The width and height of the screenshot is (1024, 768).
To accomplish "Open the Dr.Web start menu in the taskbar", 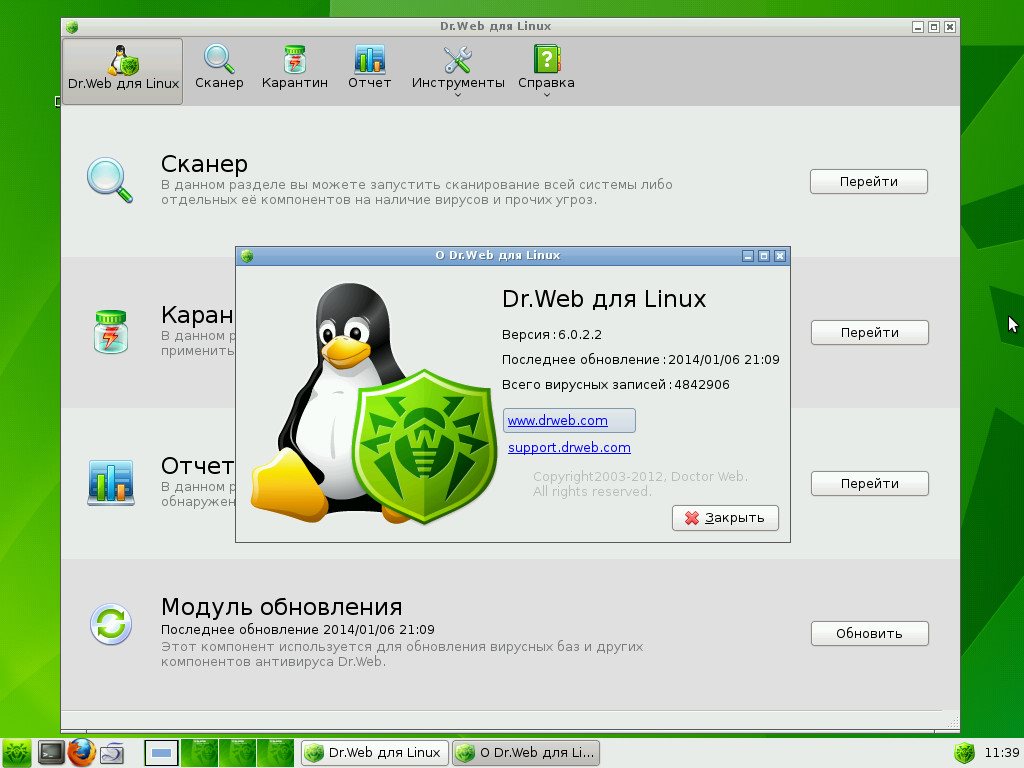I will (16, 753).
